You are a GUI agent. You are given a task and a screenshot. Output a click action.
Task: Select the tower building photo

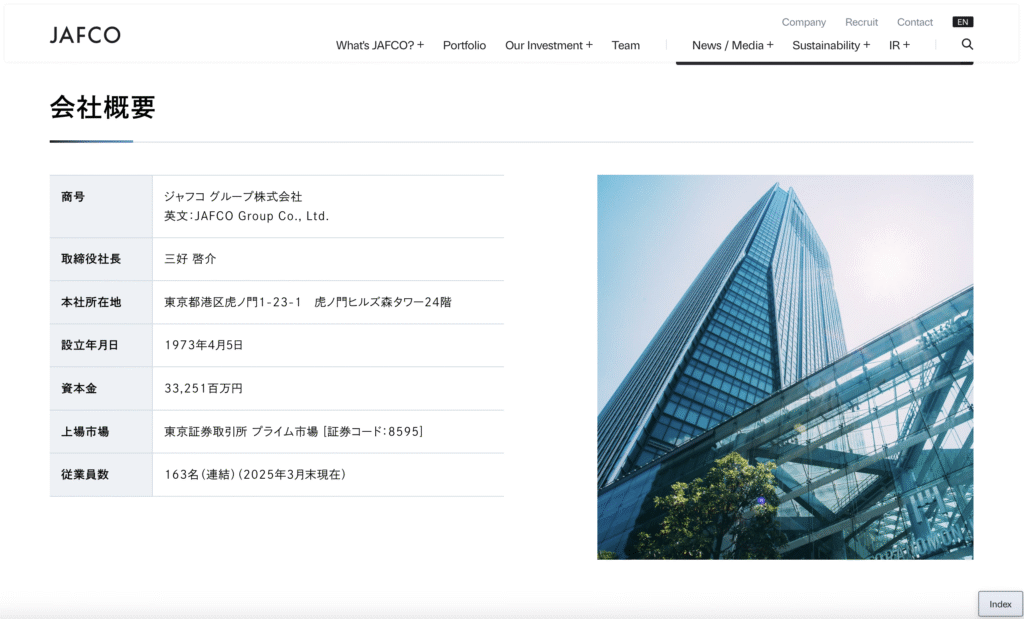pos(785,367)
